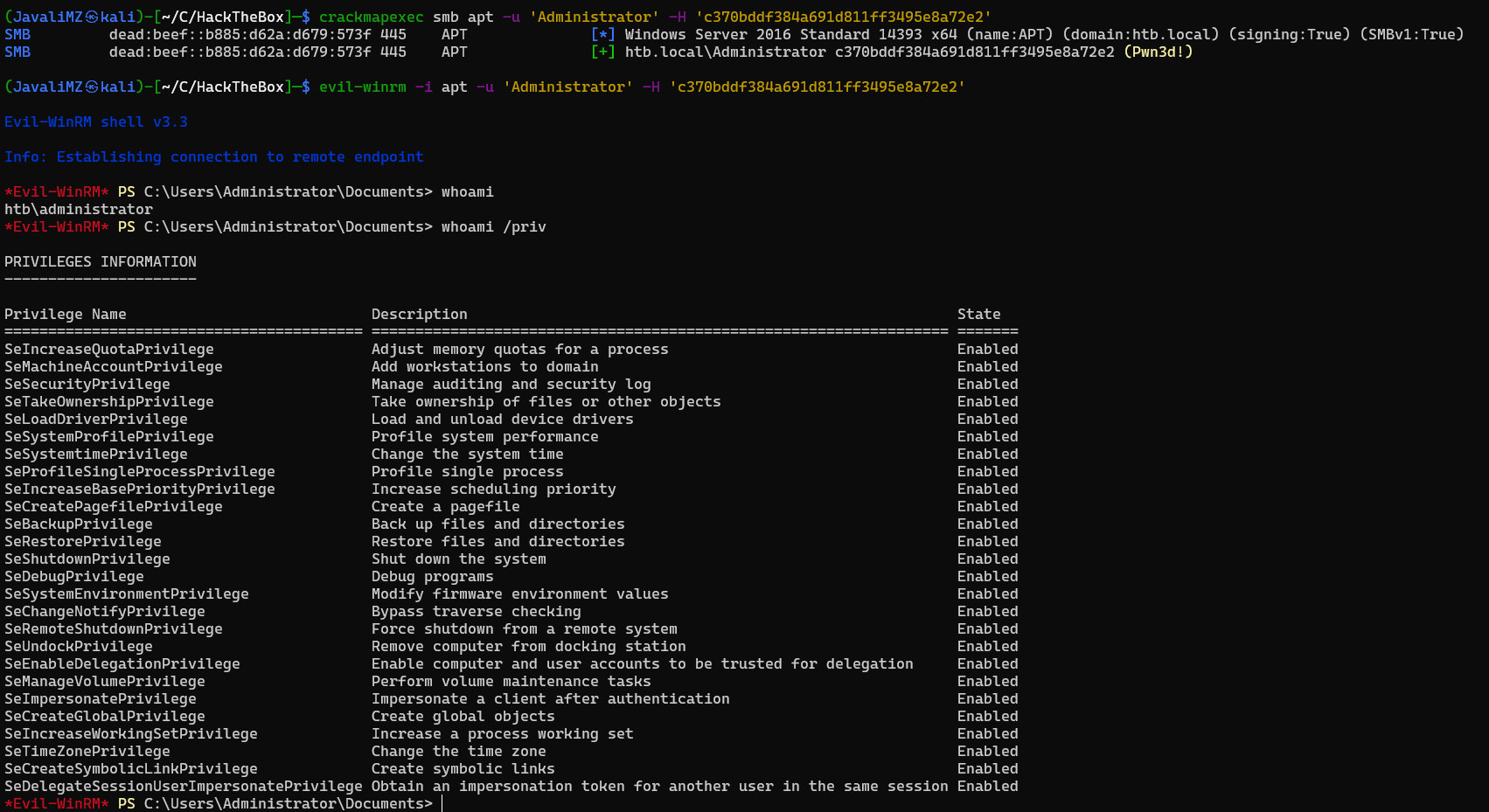Click the 'Description' column header
Image resolution: width=1489 pixels, height=812 pixels.
420,314
